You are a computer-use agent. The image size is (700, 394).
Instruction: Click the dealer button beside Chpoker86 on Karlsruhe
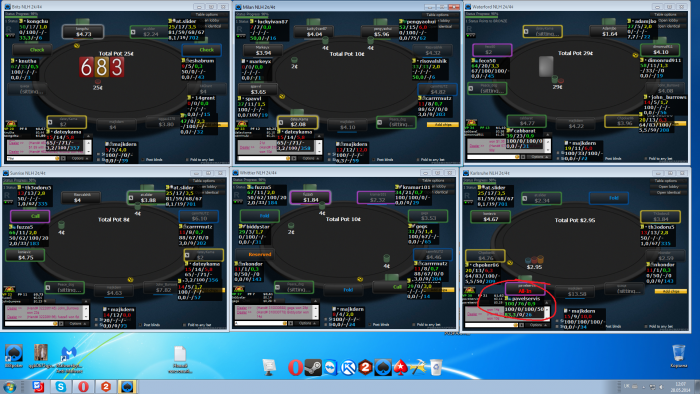[510, 262]
